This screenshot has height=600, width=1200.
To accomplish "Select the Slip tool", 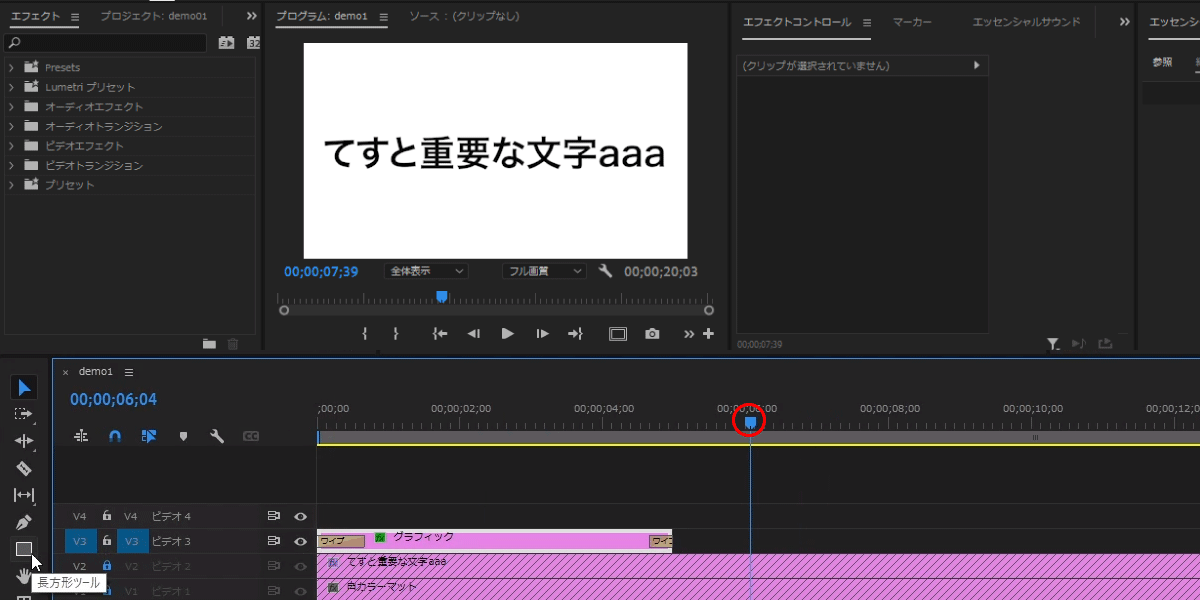I will (24, 495).
